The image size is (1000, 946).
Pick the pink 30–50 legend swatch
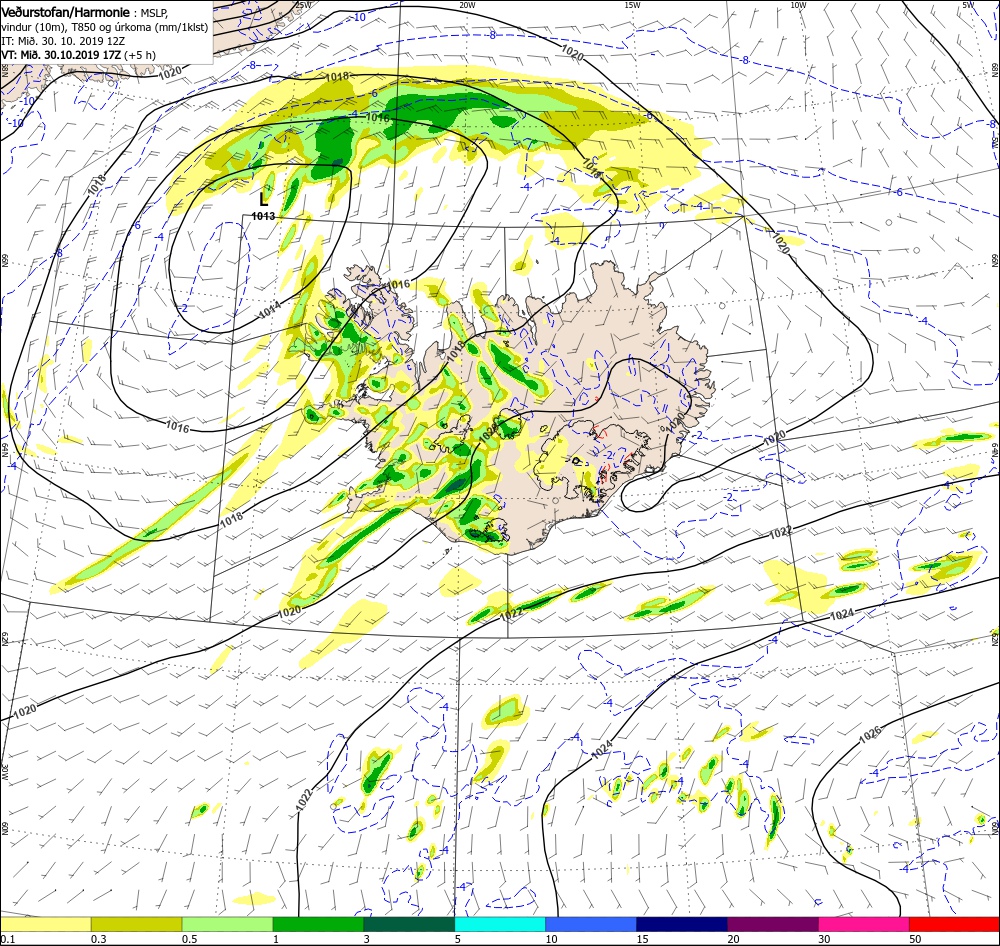click(864, 924)
